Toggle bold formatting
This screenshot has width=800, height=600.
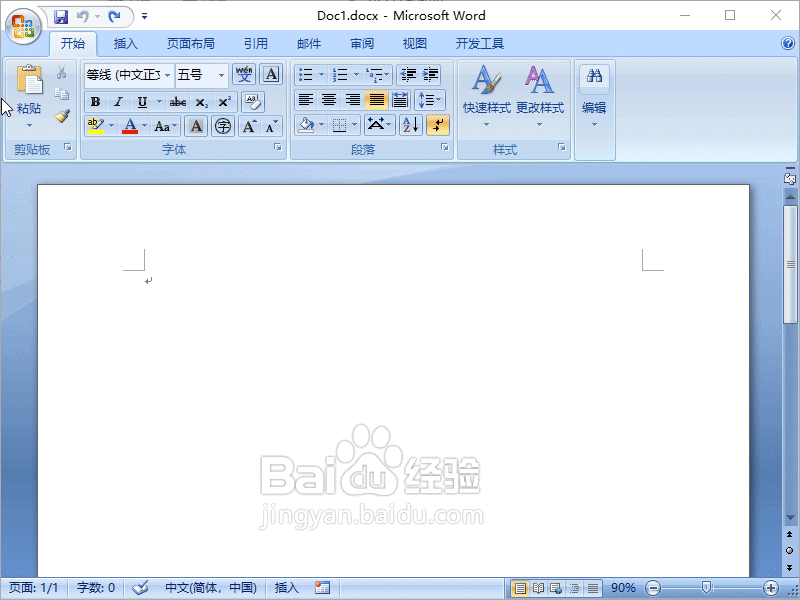click(x=95, y=101)
